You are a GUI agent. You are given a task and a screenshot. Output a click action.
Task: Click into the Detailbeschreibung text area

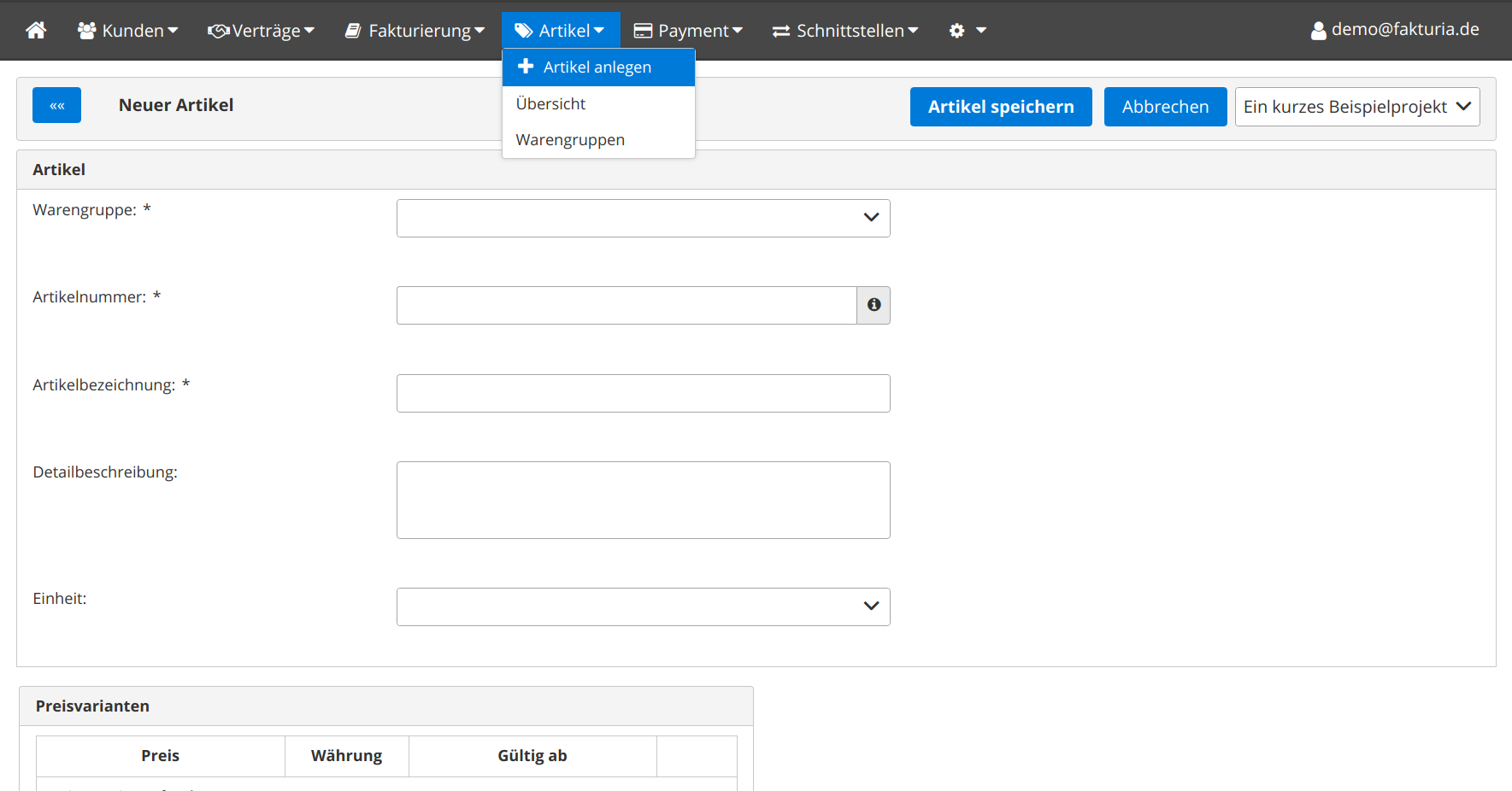click(643, 500)
